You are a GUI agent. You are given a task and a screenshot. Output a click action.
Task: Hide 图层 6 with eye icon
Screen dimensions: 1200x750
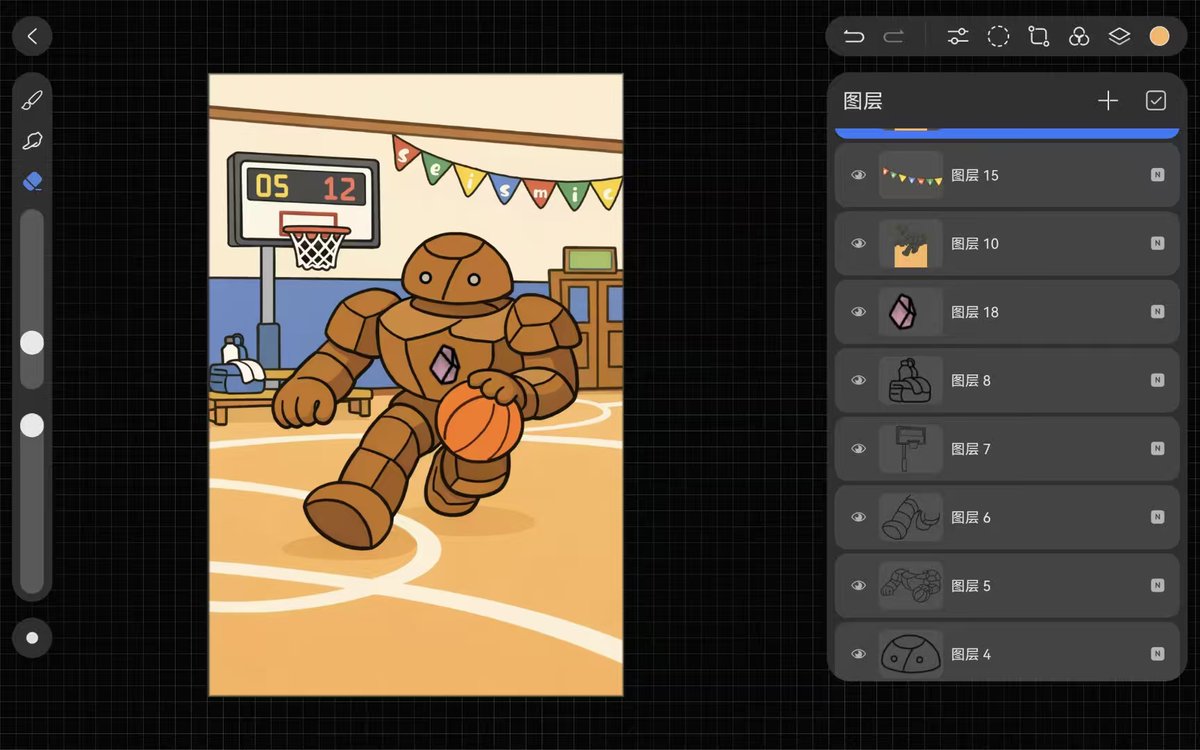point(858,517)
